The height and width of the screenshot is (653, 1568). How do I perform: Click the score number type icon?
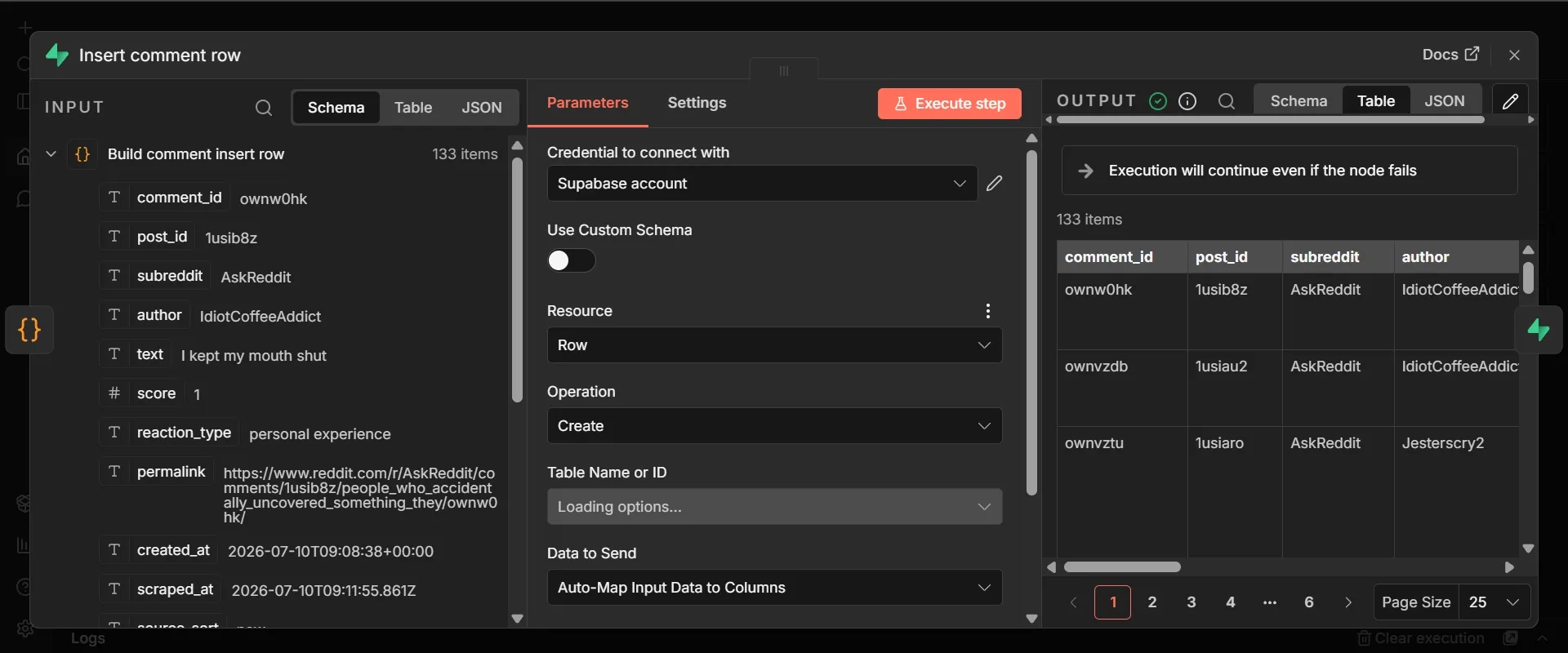(x=114, y=393)
